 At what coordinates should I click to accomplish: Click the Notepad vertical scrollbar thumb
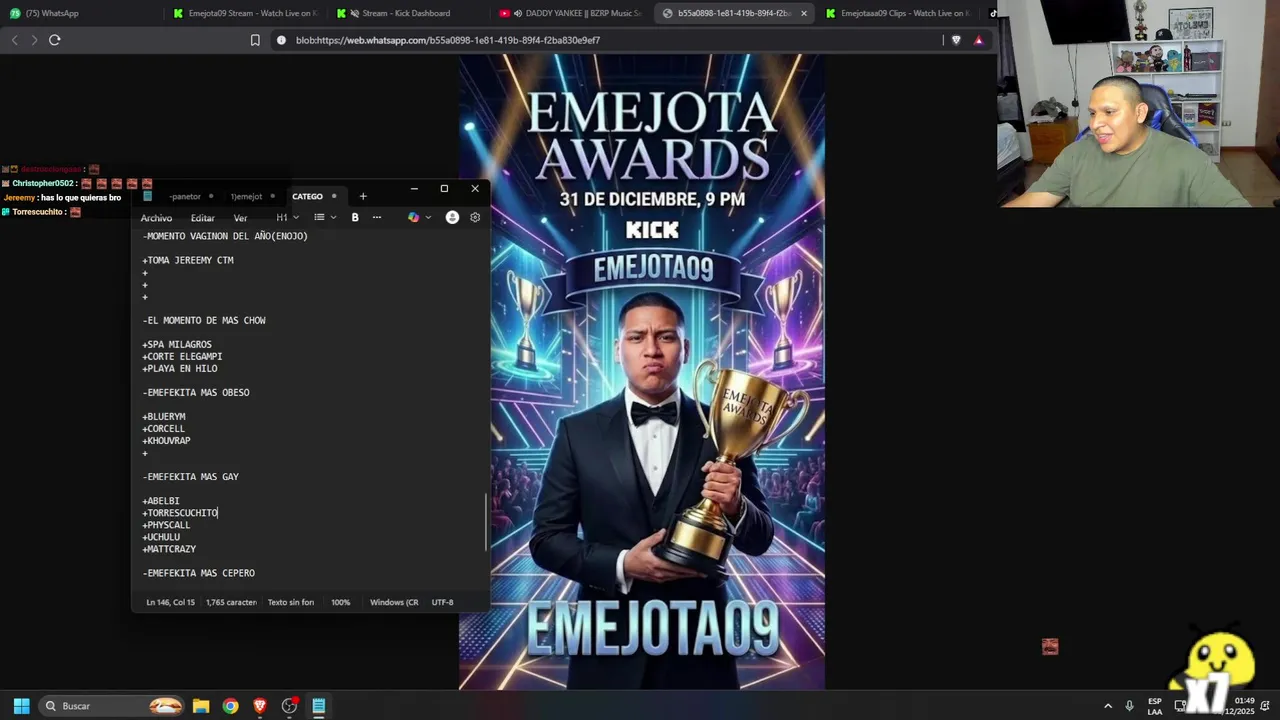click(486, 522)
